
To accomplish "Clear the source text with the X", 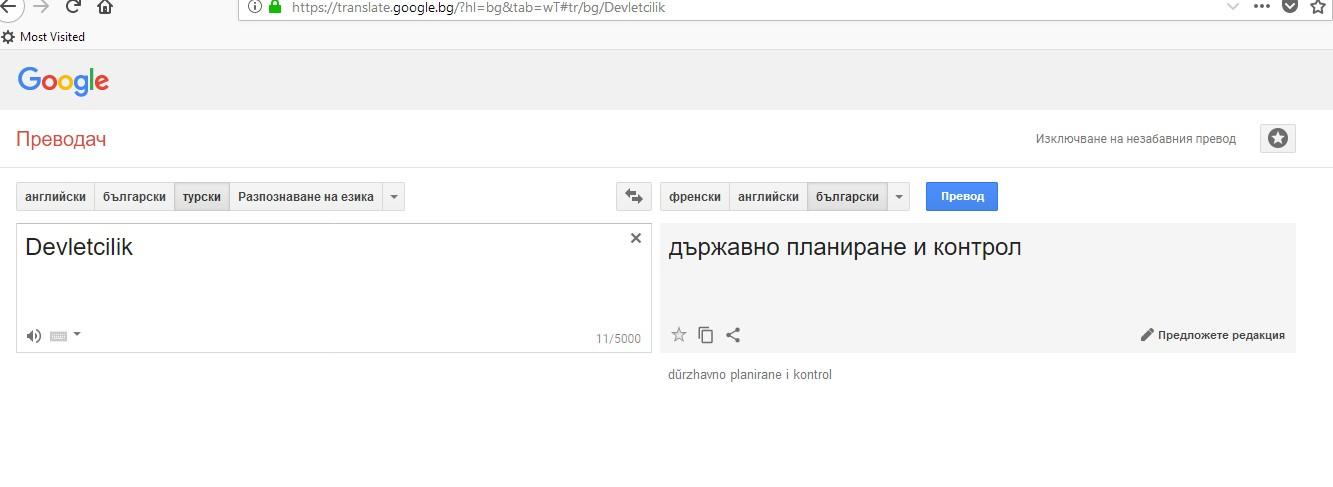I will [x=635, y=238].
